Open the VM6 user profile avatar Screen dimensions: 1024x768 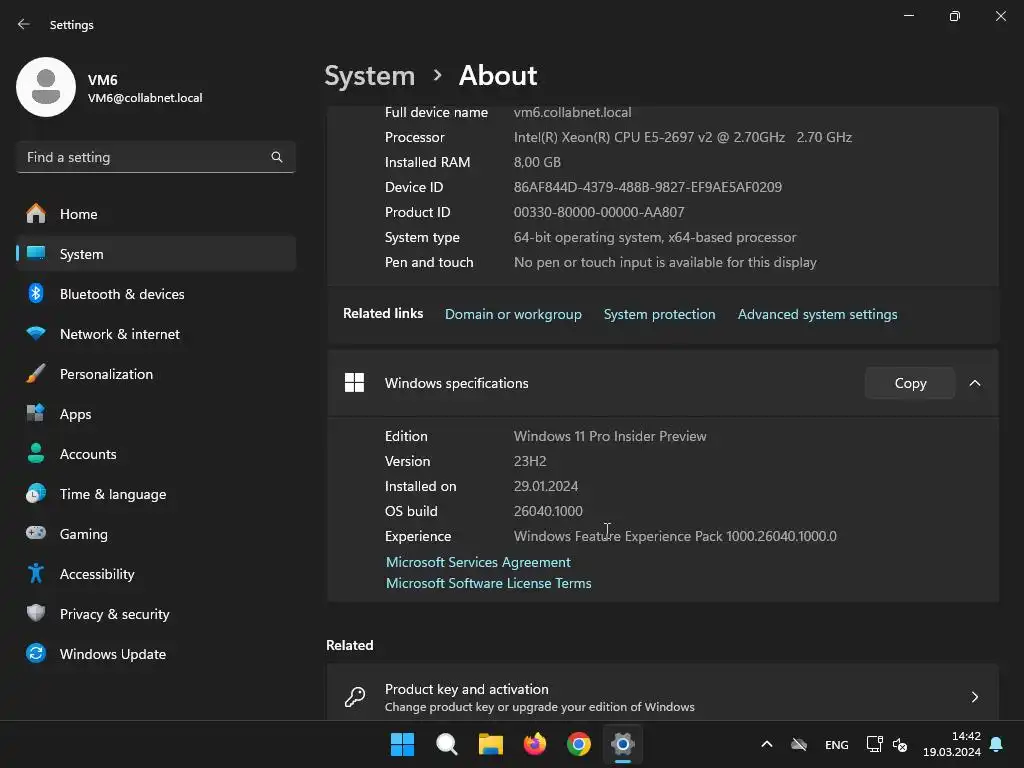(46, 87)
